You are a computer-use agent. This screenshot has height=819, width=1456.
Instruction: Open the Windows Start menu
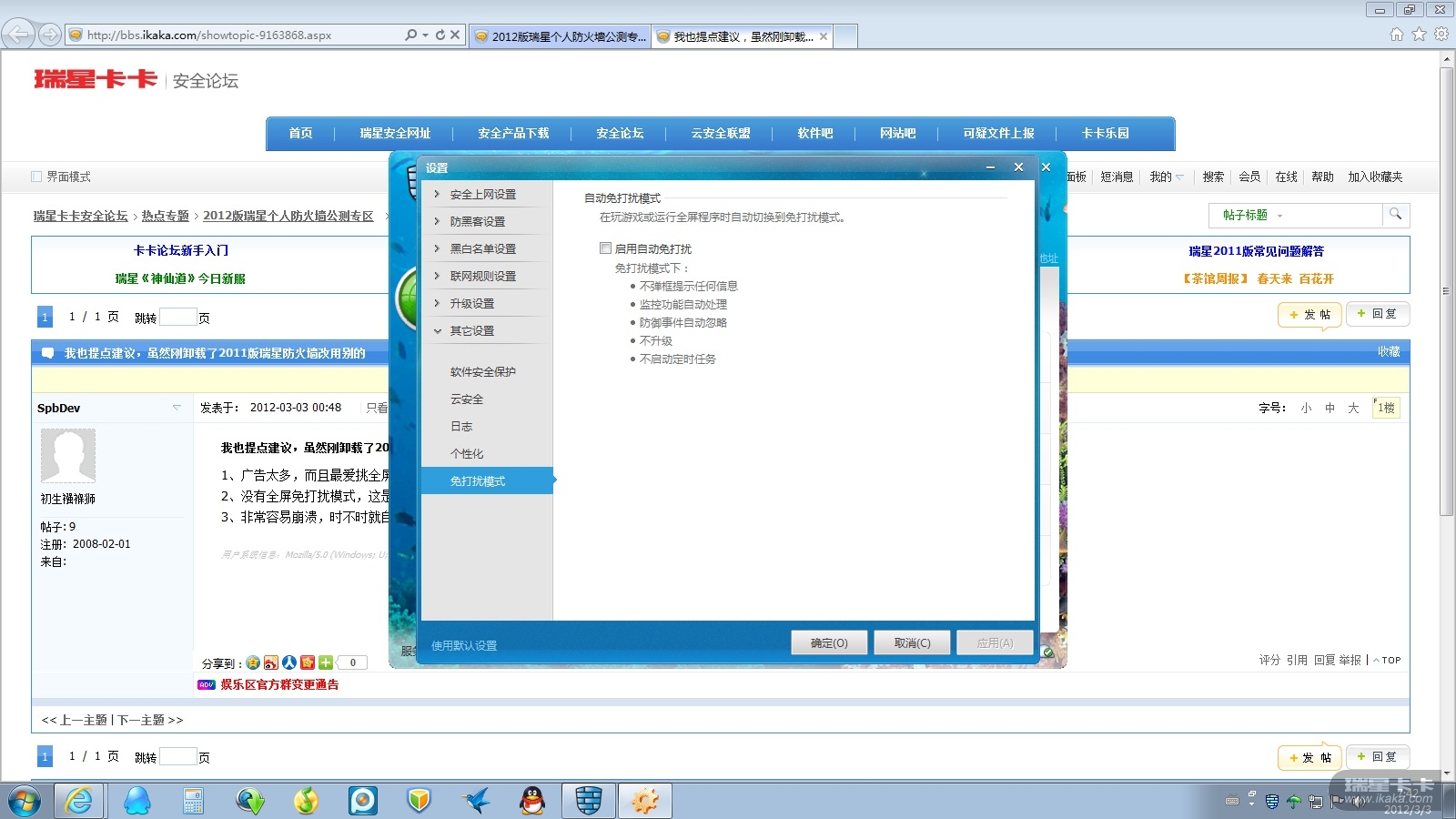[x=23, y=802]
